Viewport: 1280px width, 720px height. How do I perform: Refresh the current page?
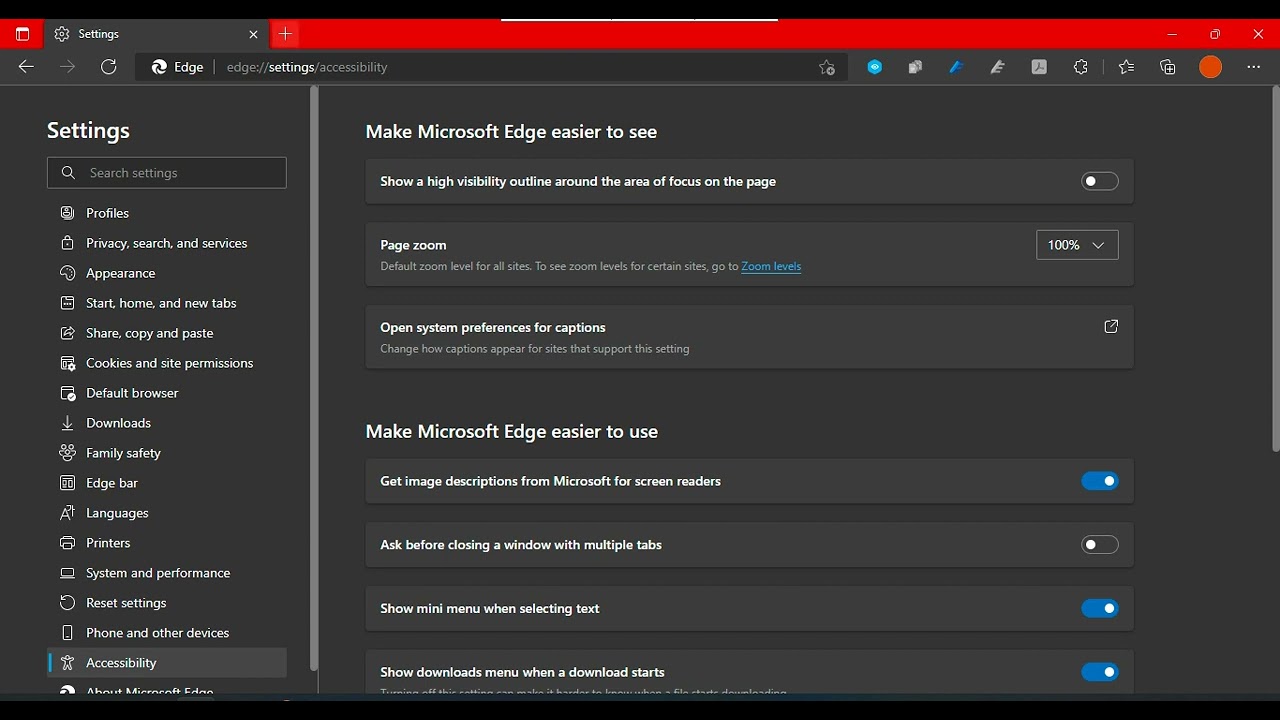(x=109, y=67)
